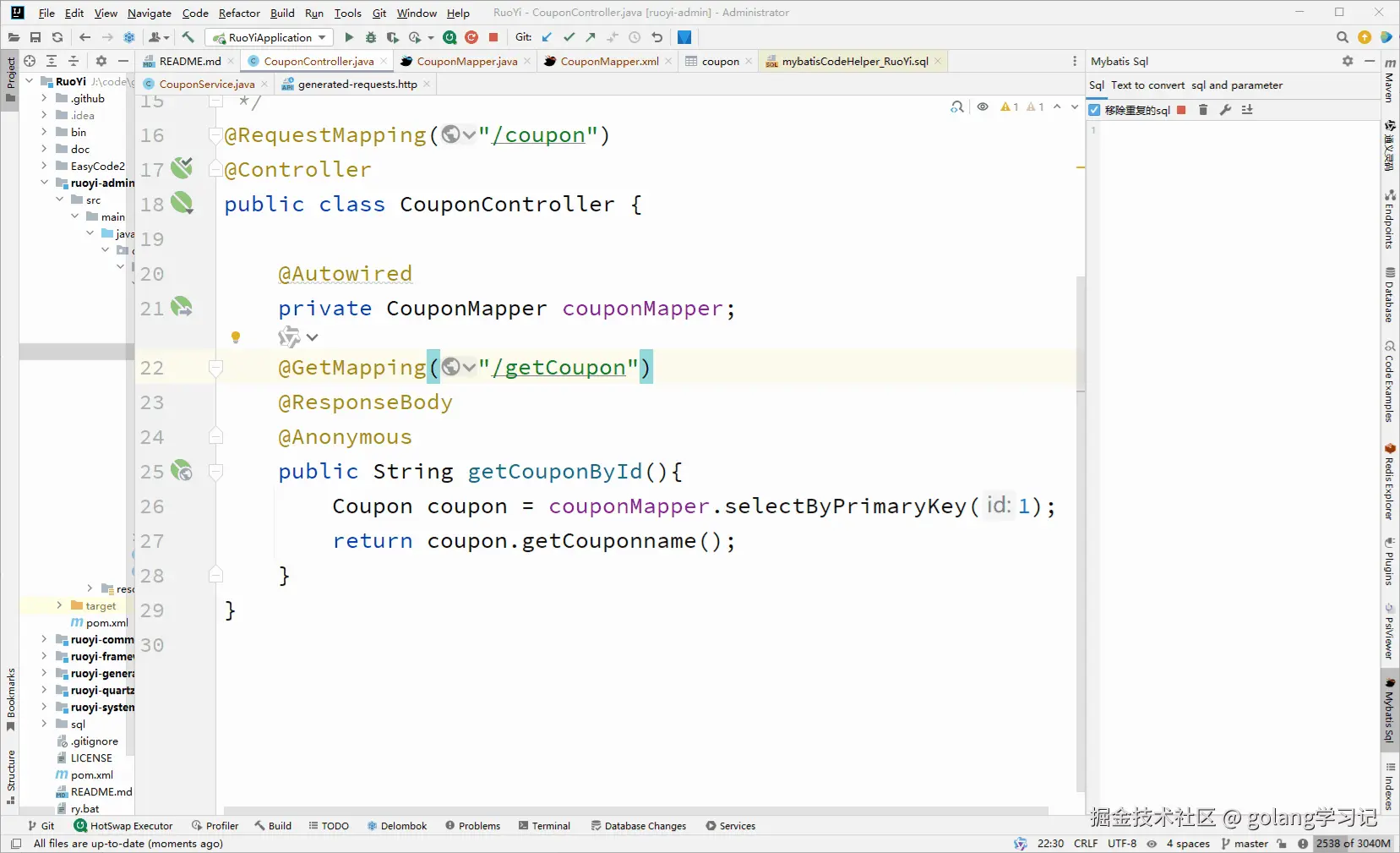Expand the ruoyi-quartz module
This screenshot has height=853, width=1400.
(44, 690)
